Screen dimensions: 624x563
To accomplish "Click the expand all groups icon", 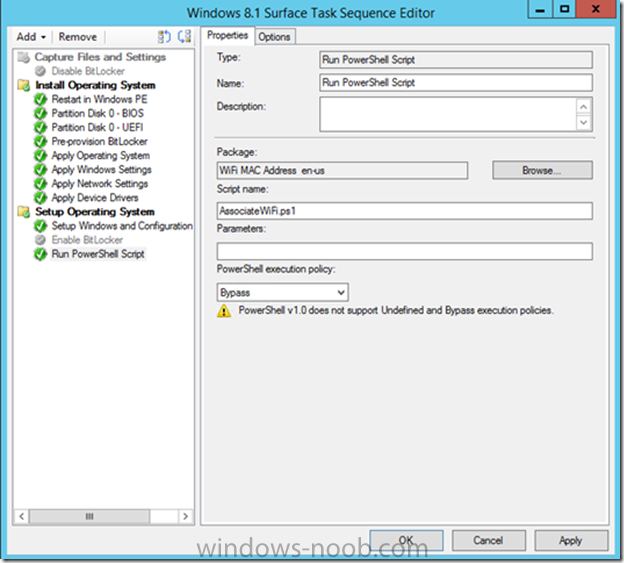I will click(x=164, y=37).
